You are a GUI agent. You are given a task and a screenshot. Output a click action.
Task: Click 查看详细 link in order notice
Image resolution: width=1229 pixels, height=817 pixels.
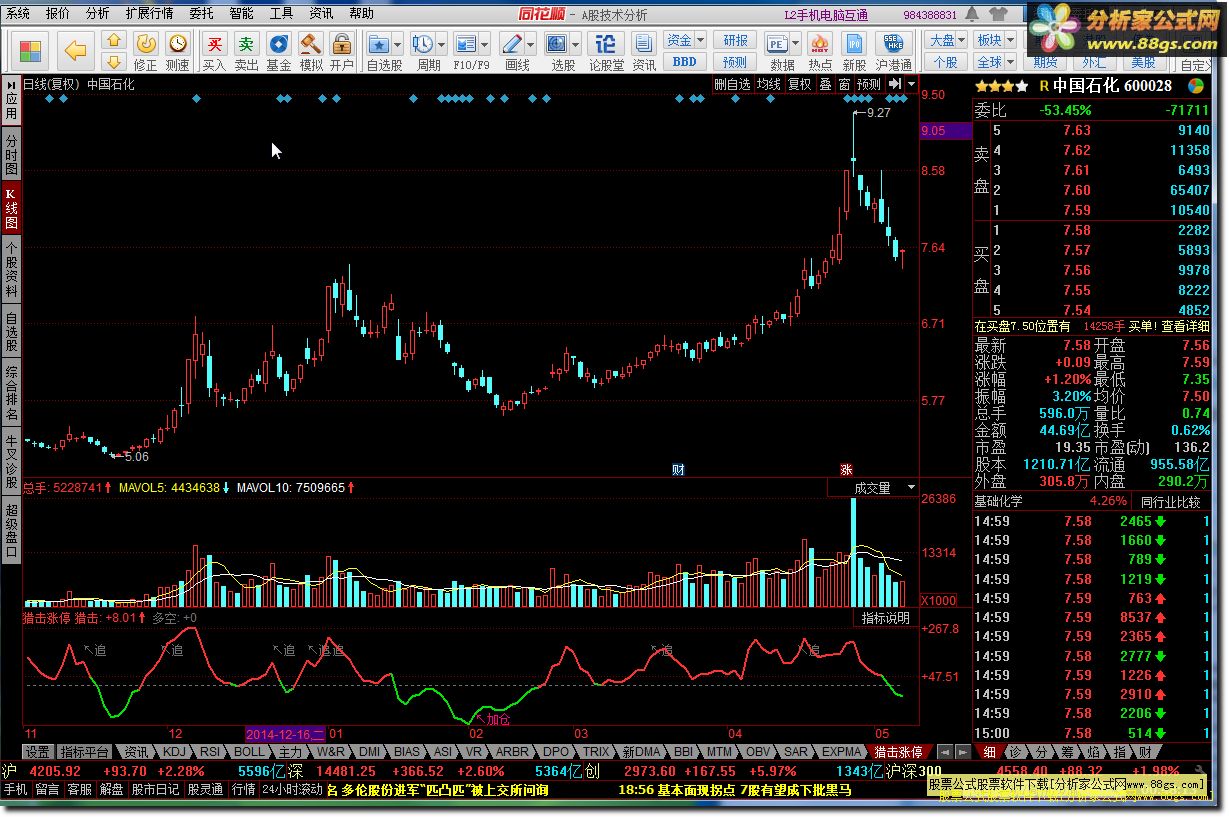[1185, 326]
